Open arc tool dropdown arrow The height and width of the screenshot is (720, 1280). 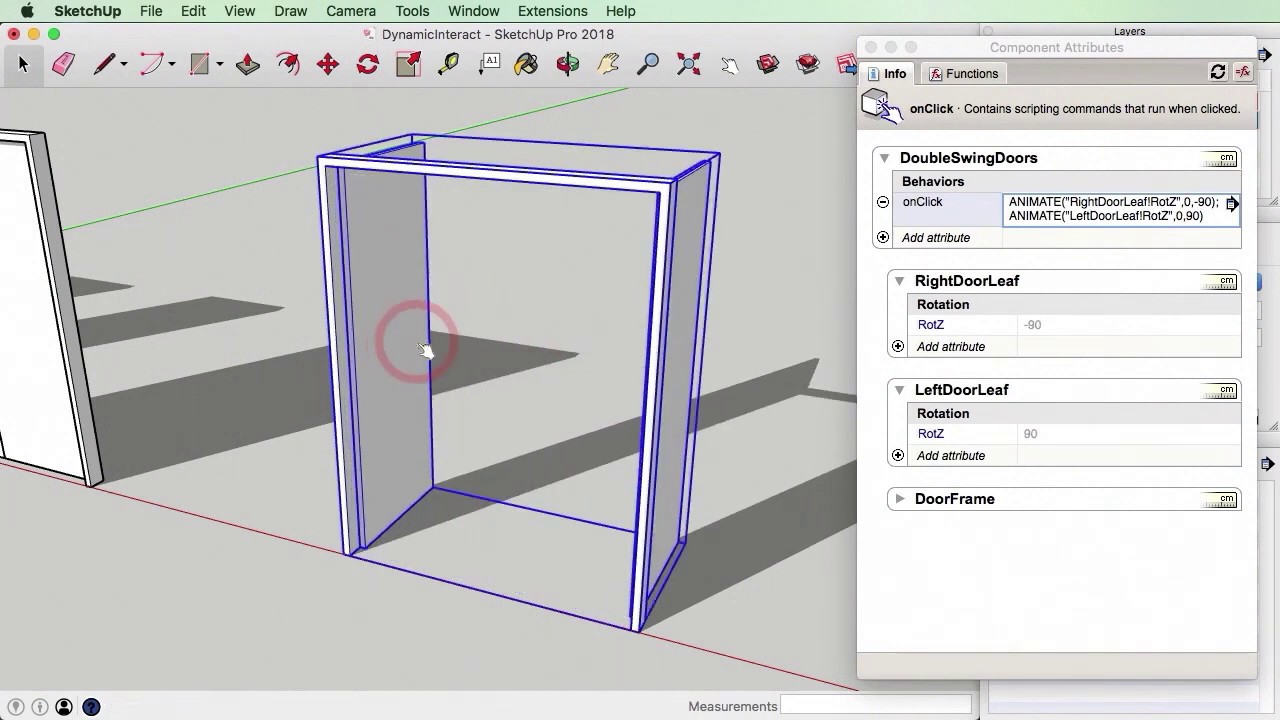point(172,65)
